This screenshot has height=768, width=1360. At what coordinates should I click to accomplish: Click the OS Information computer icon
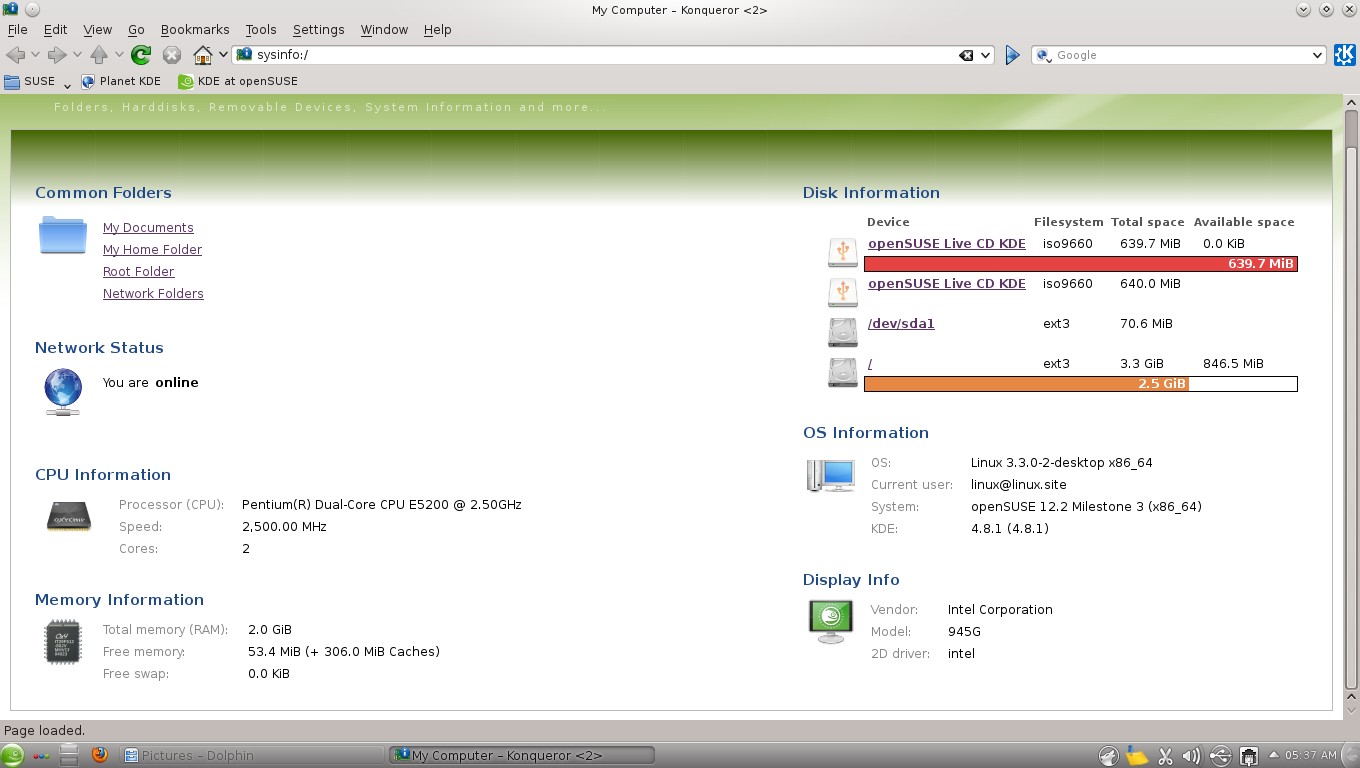(831, 475)
